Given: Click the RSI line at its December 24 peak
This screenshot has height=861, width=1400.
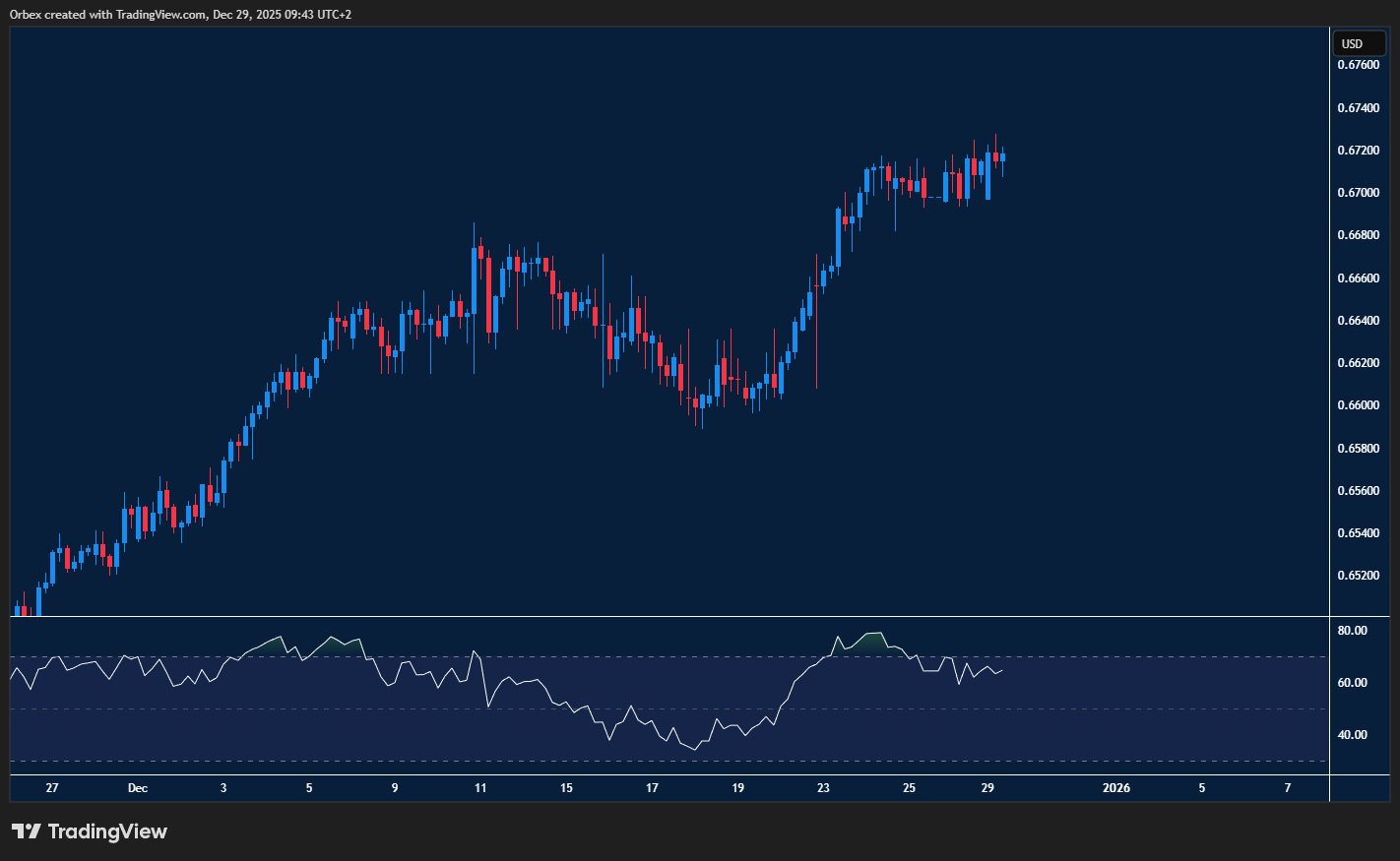Looking at the screenshot, I should (872, 635).
